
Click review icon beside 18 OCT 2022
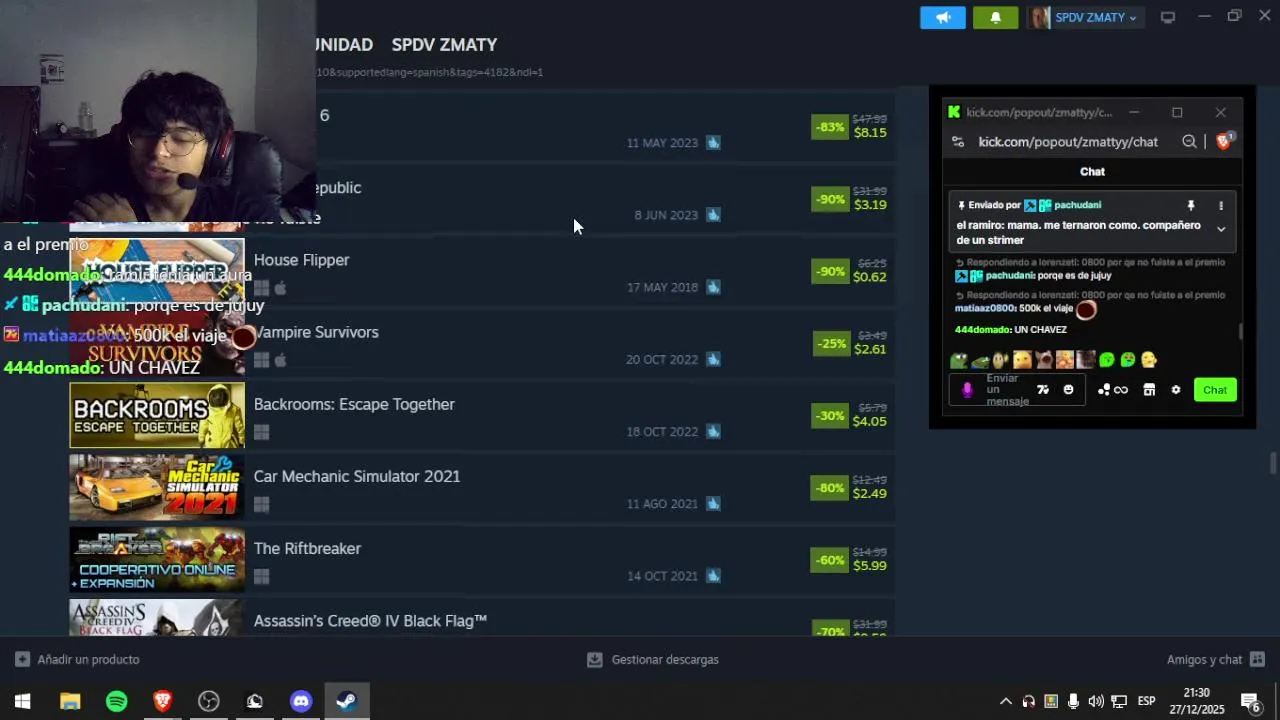713,431
